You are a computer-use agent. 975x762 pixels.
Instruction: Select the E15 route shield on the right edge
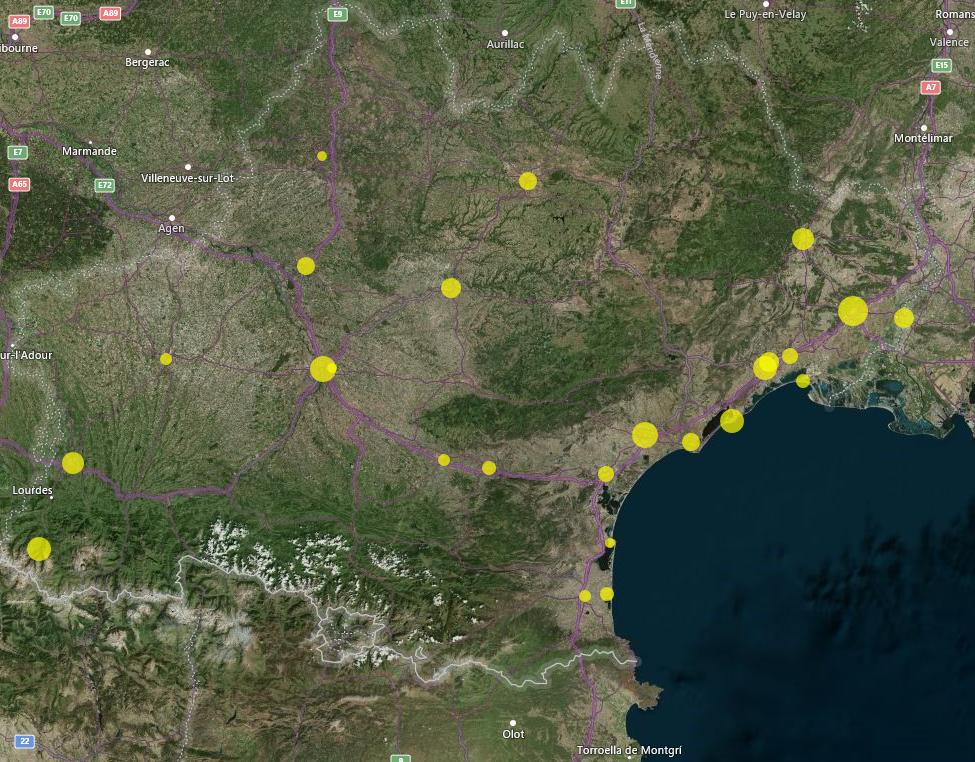coord(941,64)
